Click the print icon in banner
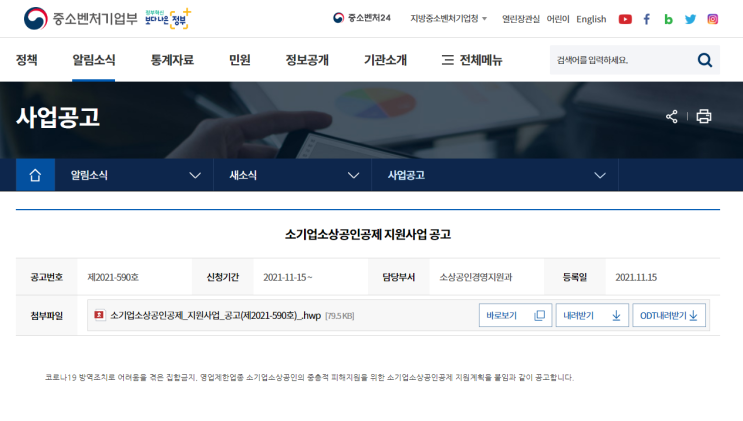The image size is (743, 421). pyautogui.click(x=704, y=117)
